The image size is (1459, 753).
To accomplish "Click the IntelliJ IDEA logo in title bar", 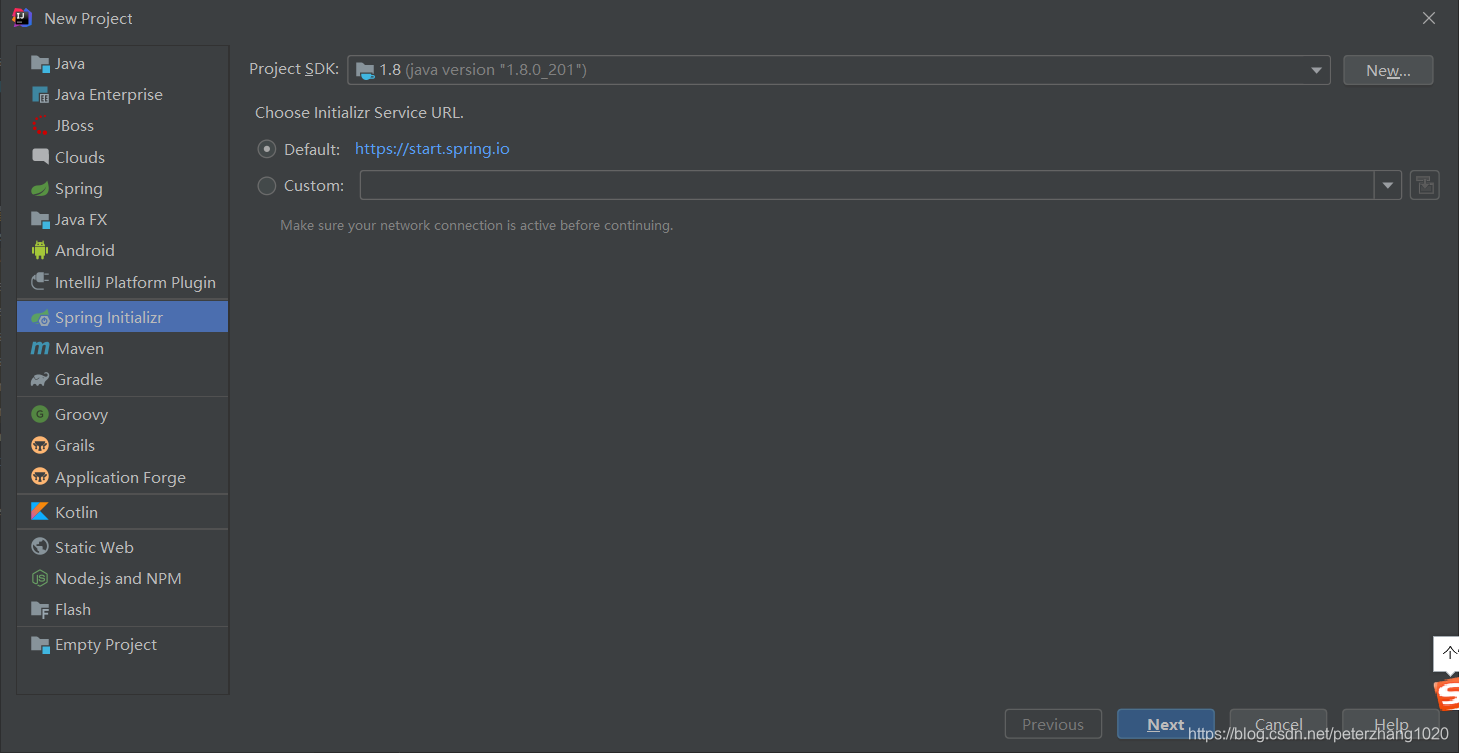I will pyautogui.click(x=22, y=18).
